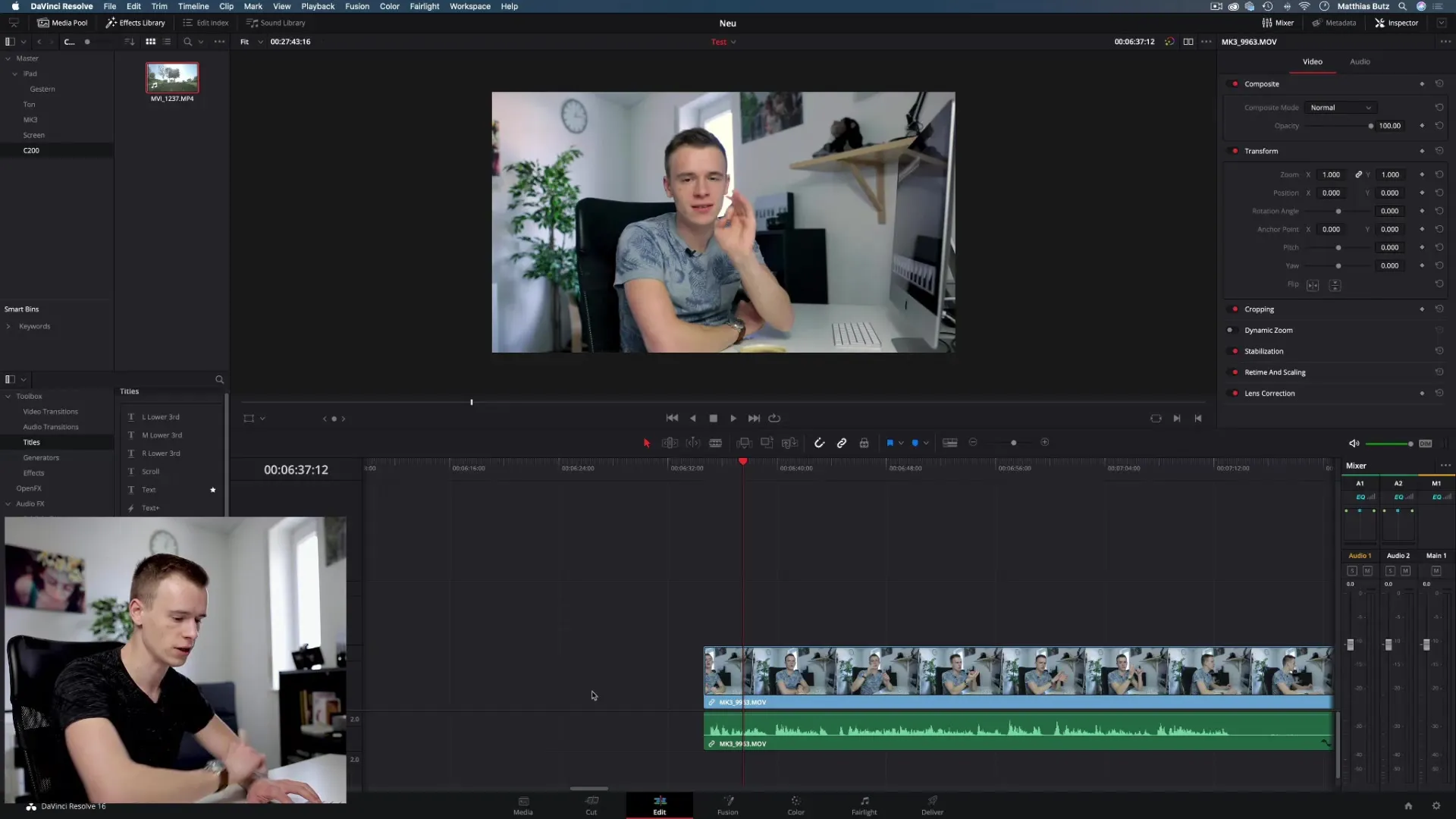Adjust the timeline zoom slider
This screenshot has height=819, width=1456.
click(1013, 443)
